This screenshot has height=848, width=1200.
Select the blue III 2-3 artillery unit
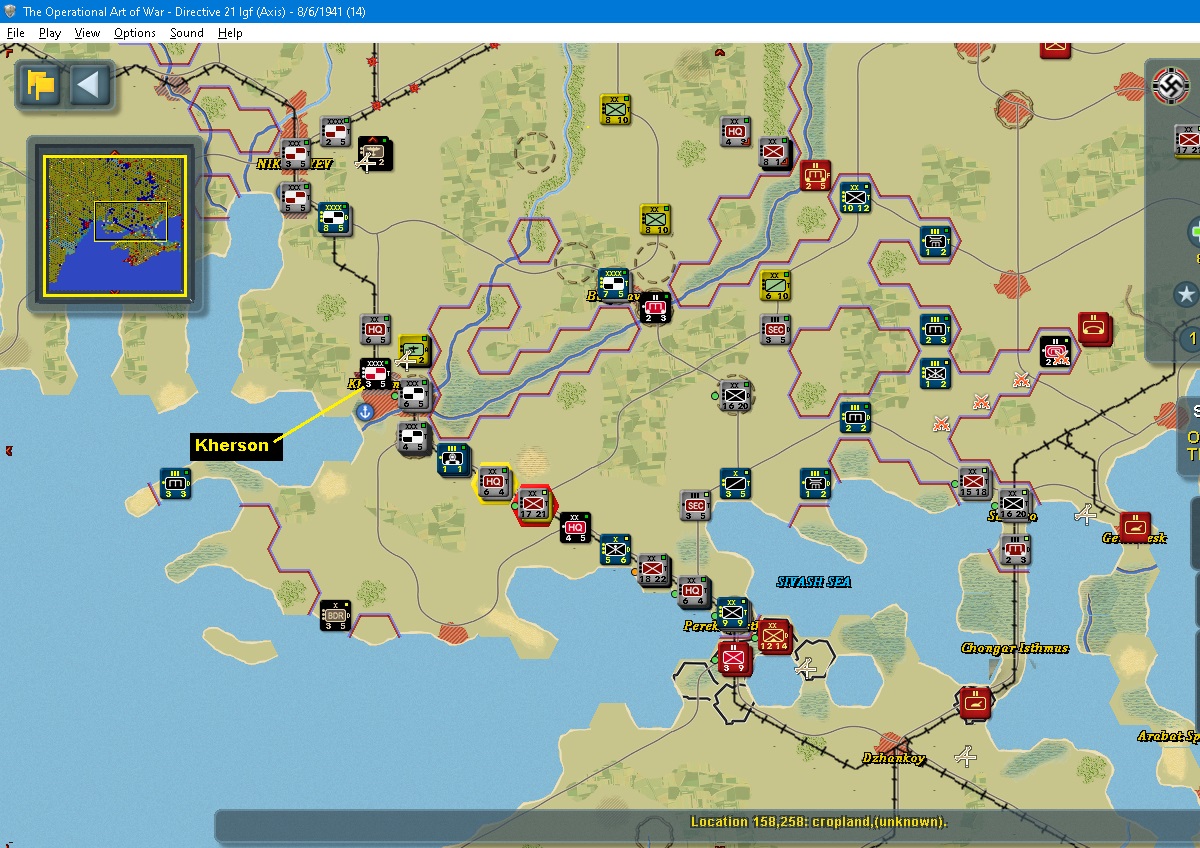click(x=935, y=330)
